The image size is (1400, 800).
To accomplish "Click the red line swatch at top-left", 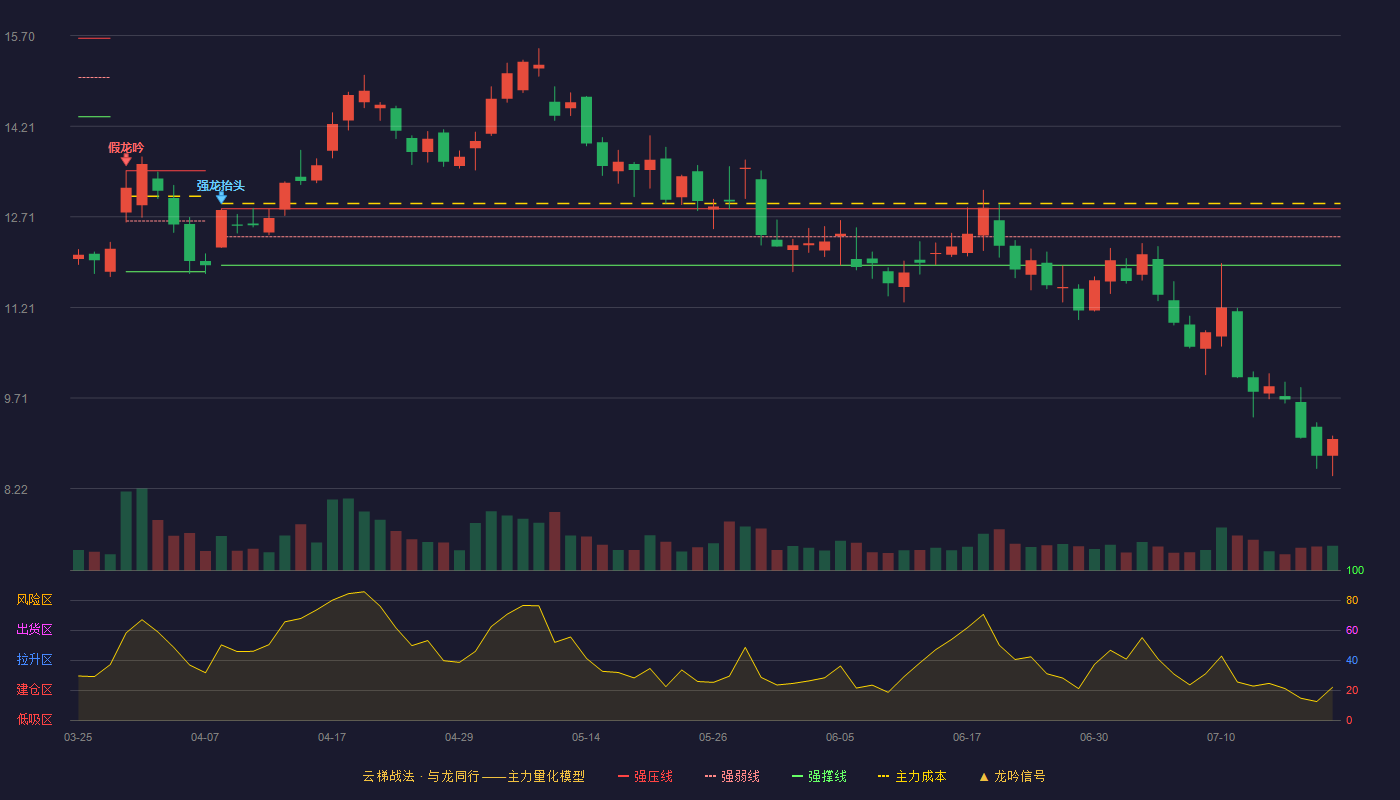I will click(94, 38).
